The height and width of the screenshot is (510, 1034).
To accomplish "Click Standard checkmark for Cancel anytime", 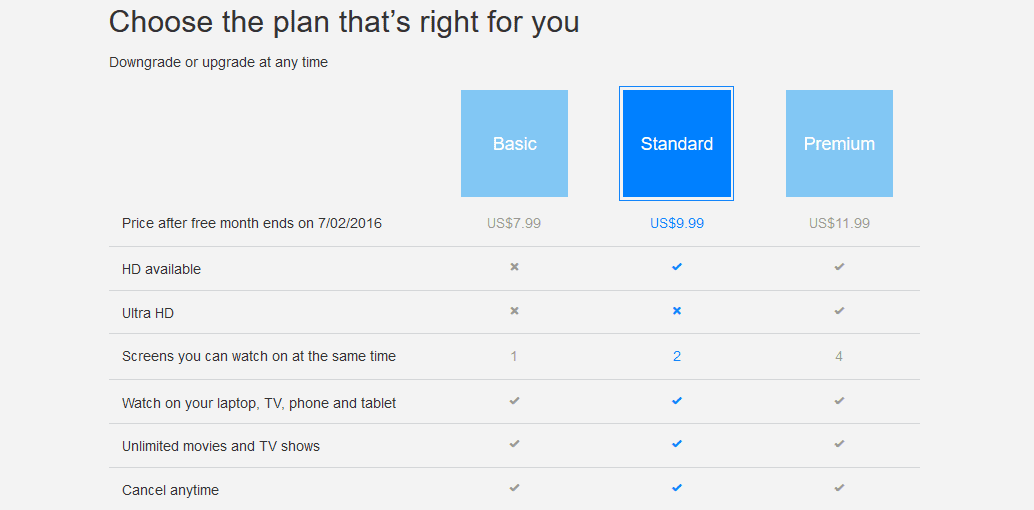I will click(677, 488).
